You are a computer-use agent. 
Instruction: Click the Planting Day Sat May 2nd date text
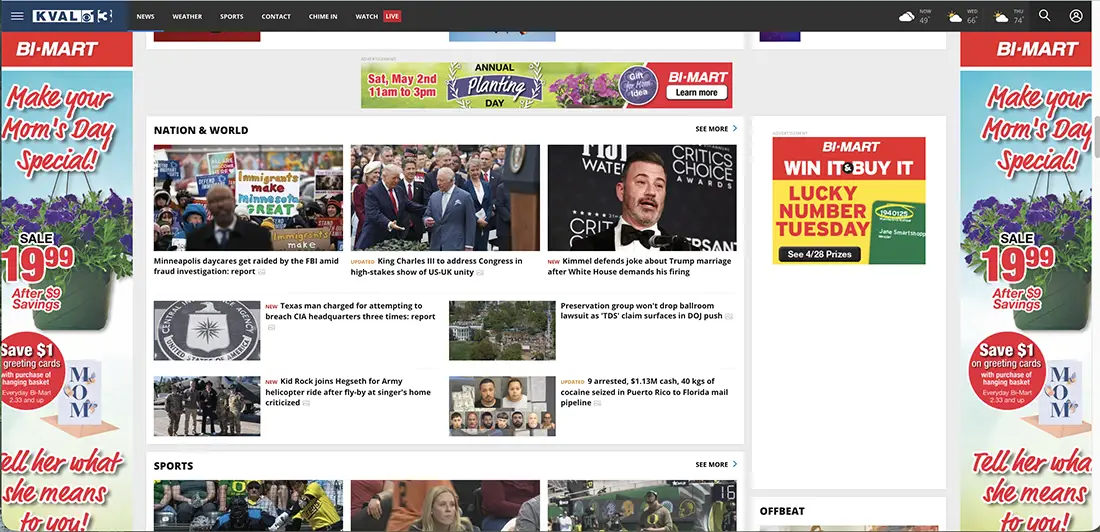(402, 85)
